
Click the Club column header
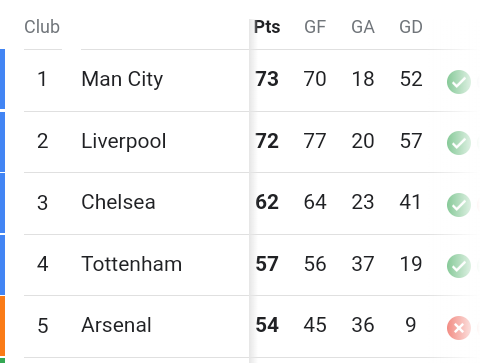coord(42,27)
